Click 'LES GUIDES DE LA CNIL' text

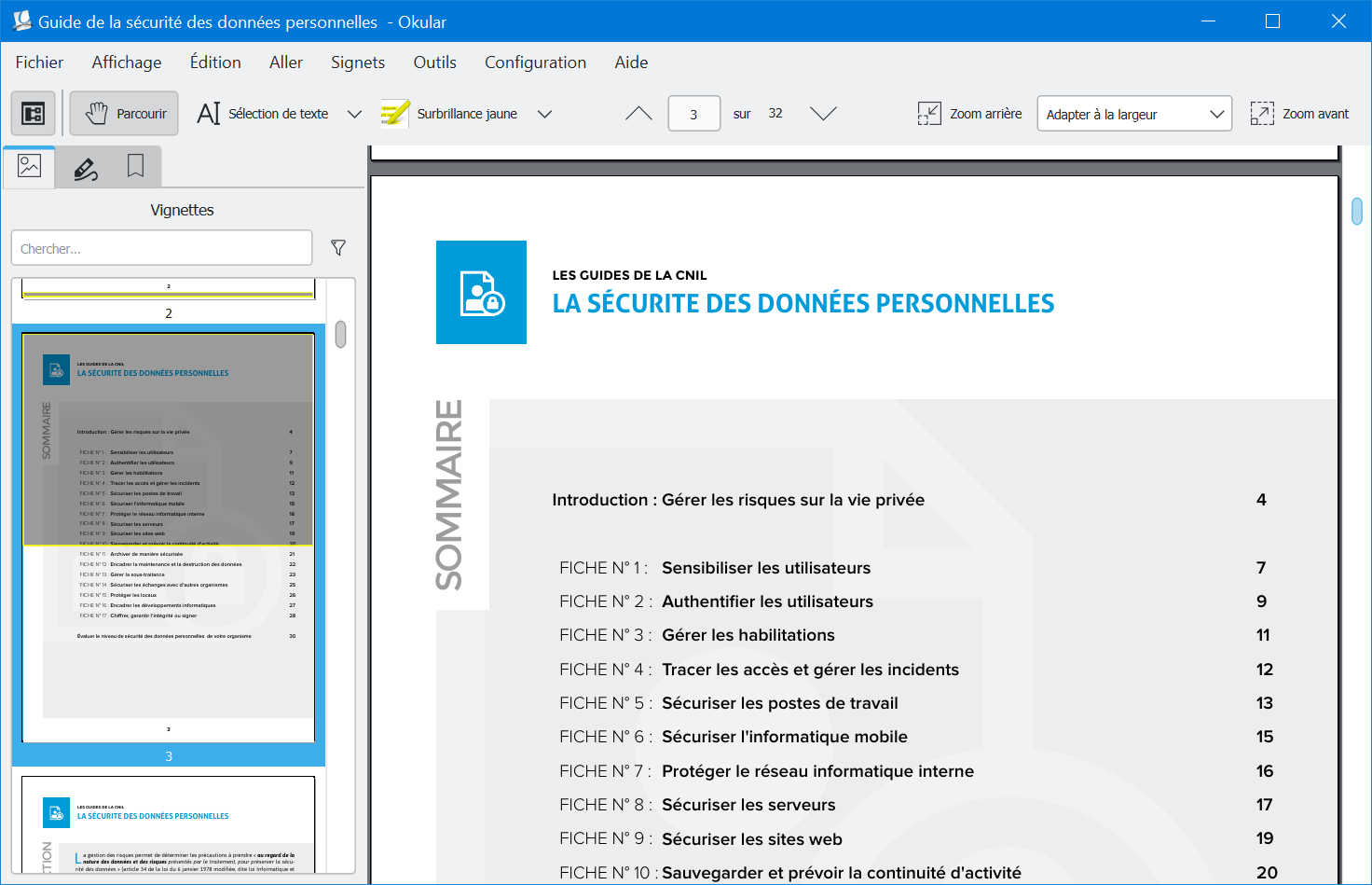(x=629, y=275)
